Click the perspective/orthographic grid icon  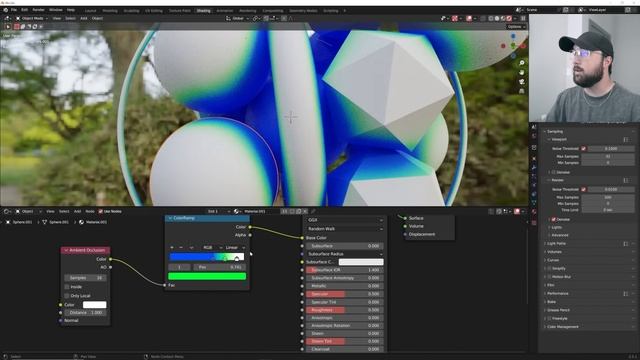[522, 91]
